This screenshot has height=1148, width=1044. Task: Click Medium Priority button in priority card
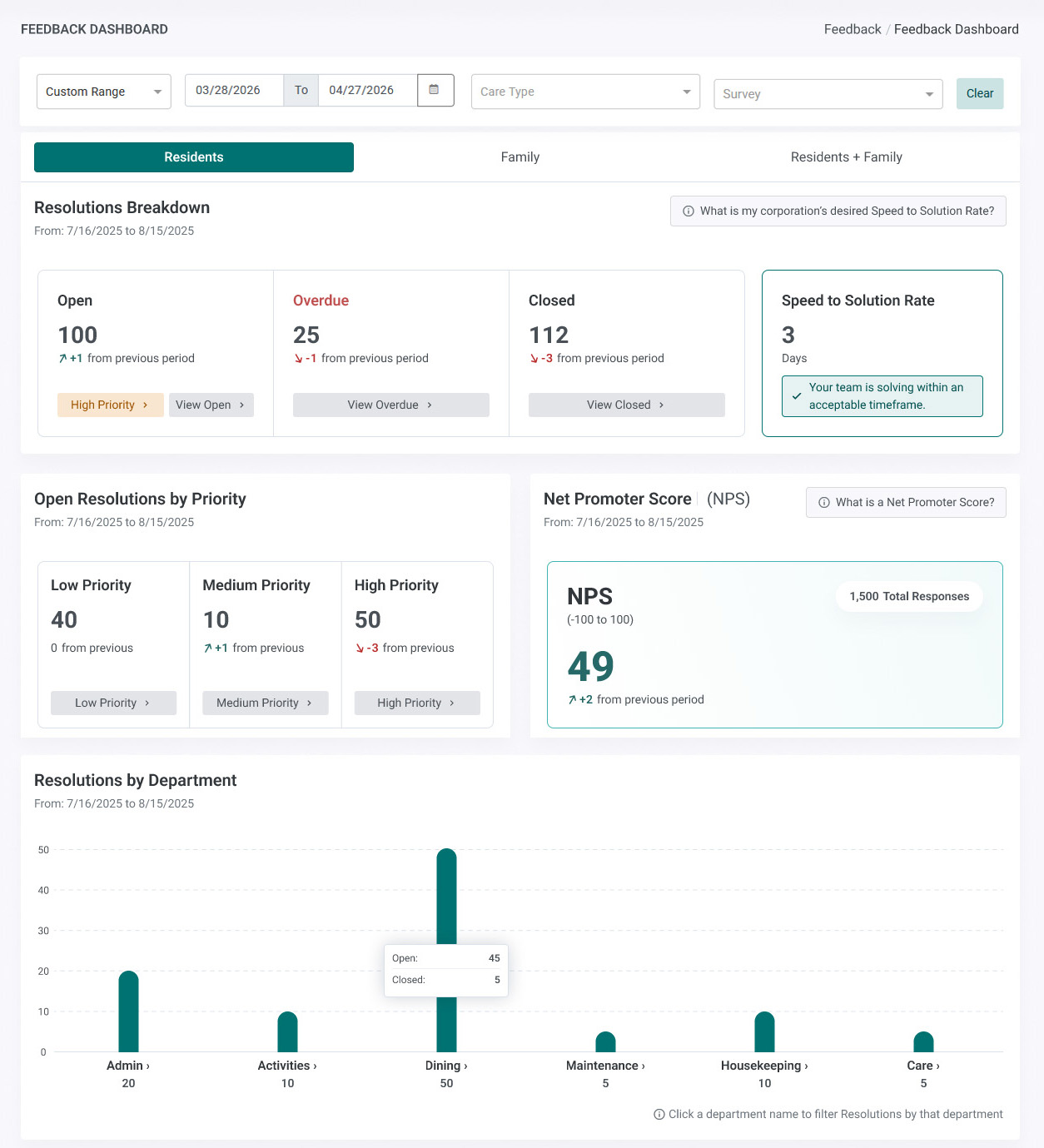266,703
